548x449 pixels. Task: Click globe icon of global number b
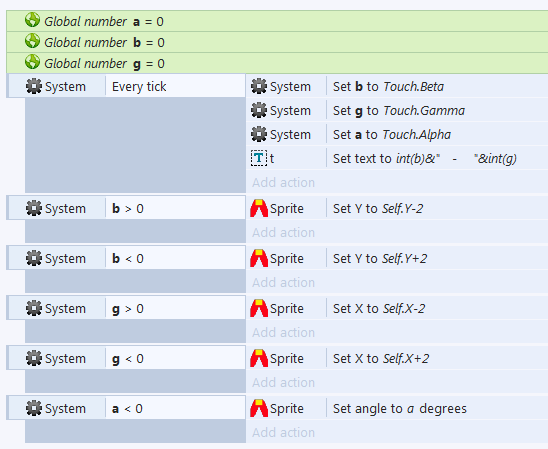pyautogui.click(x=32, y=41)
